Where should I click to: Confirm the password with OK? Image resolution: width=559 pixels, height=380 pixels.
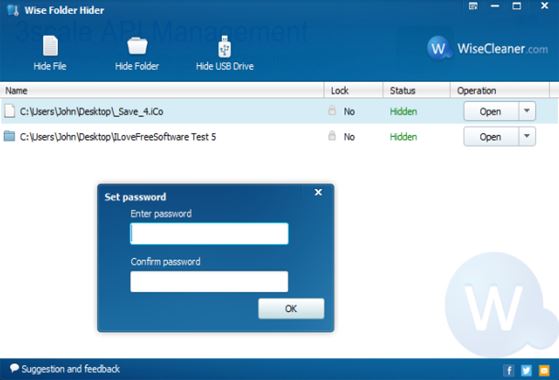(291, 309)
